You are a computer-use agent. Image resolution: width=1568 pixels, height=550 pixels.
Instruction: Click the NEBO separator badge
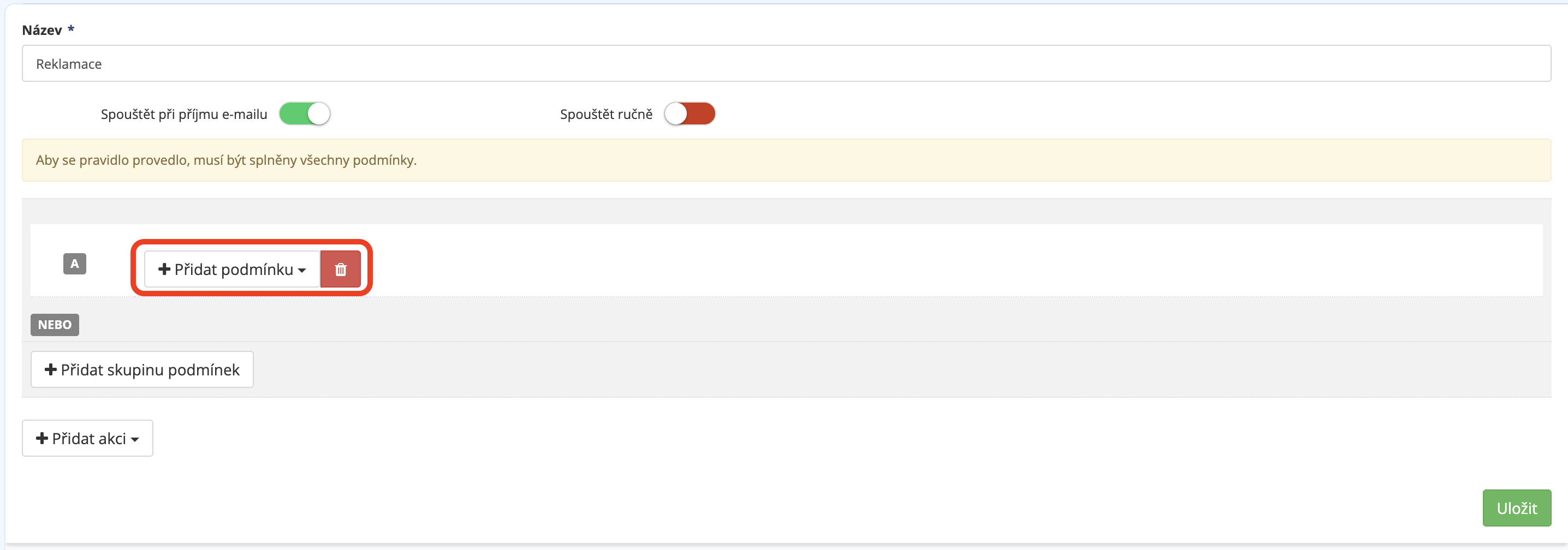click(x=55, y=324)
